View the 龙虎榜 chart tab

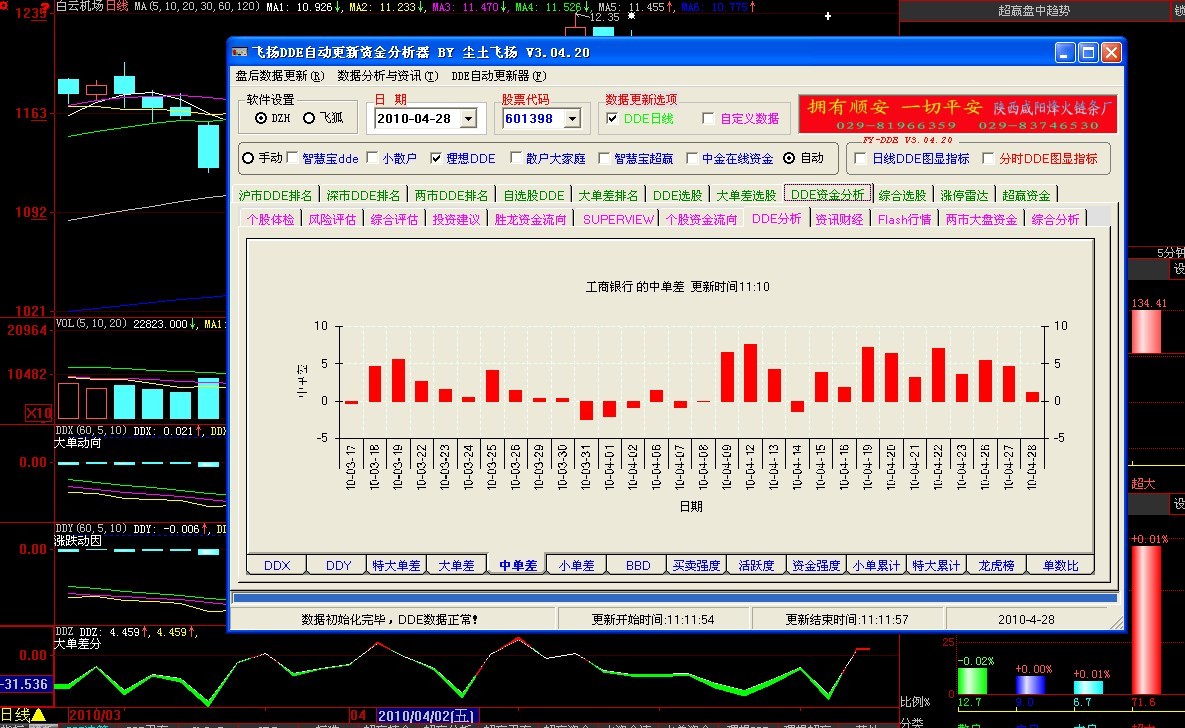(996, 565)
